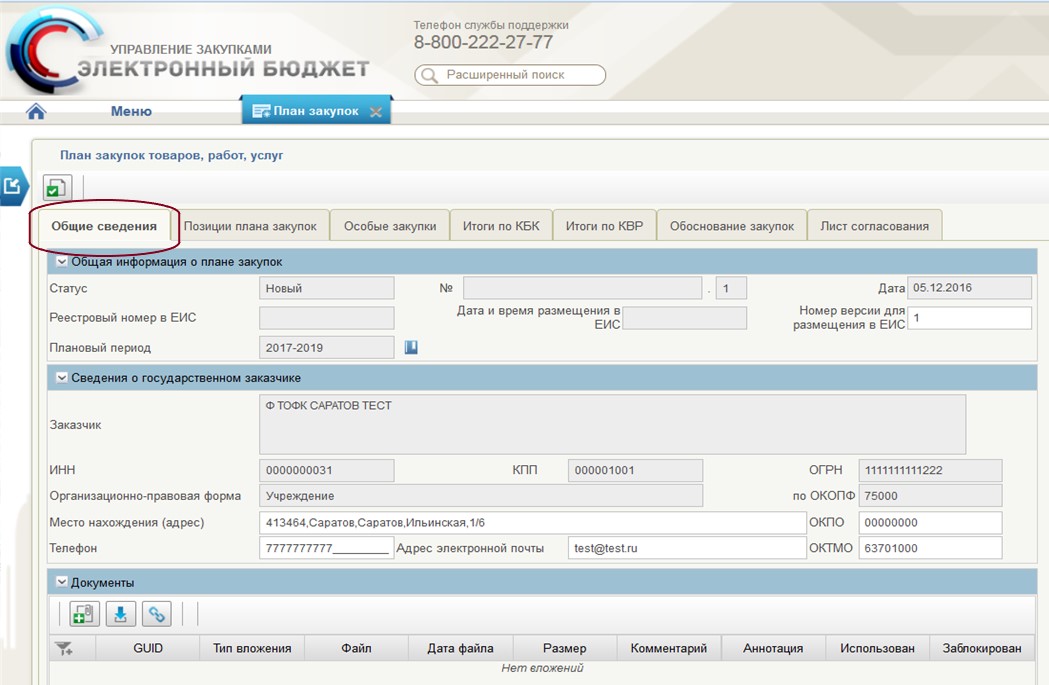Click the blue icon next to Плановый период
Screen dimensions: 1049x685
click(x=411, y=347)
